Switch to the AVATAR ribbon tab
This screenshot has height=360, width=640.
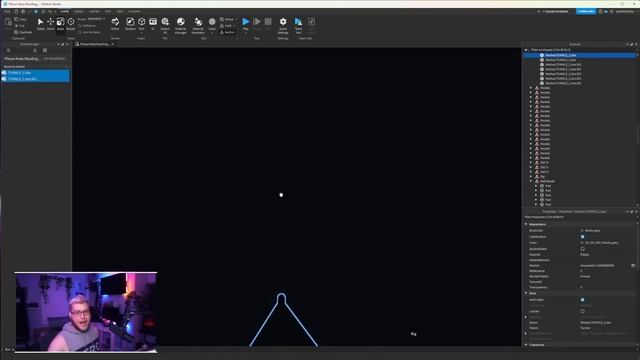[94, 11]
